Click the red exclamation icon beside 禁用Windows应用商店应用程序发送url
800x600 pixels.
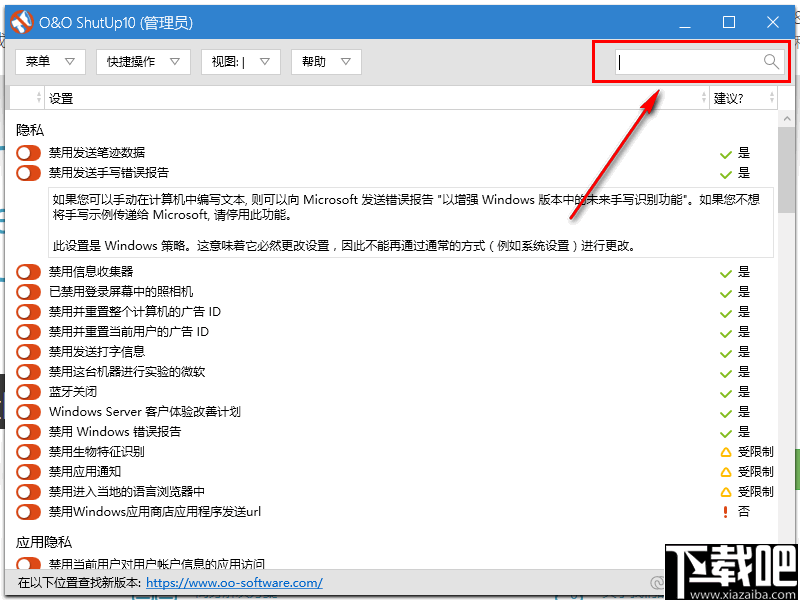[x=726, y=511]
